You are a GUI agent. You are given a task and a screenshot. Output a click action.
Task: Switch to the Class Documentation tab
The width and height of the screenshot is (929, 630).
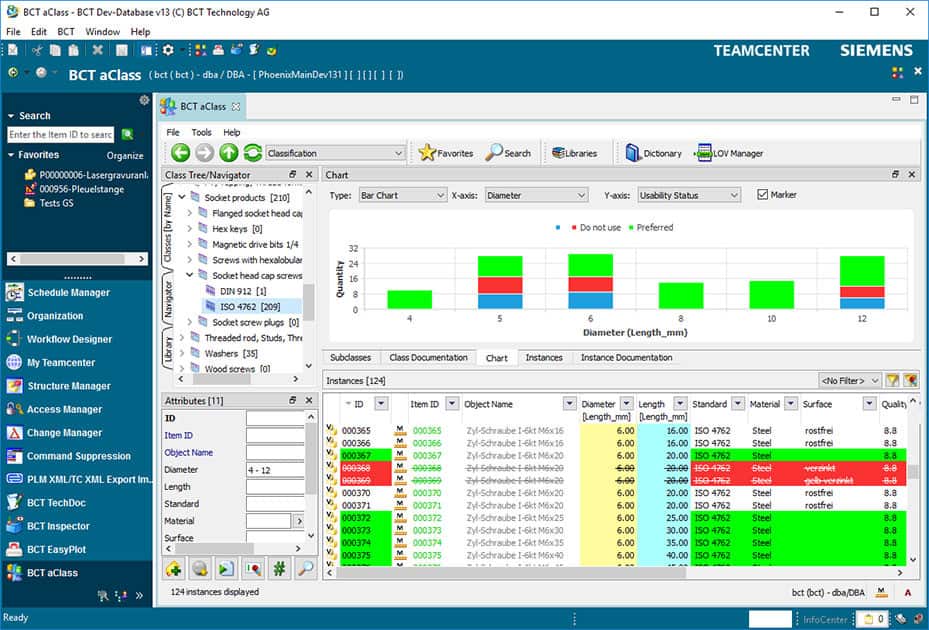[x=428, y=357]
